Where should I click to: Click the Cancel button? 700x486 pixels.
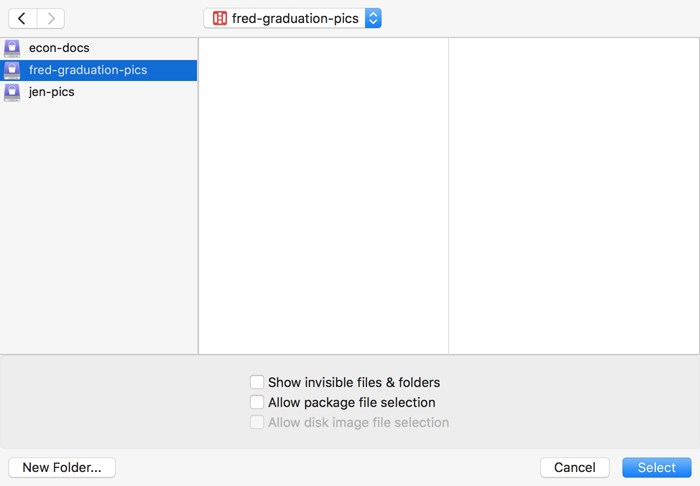575,467
